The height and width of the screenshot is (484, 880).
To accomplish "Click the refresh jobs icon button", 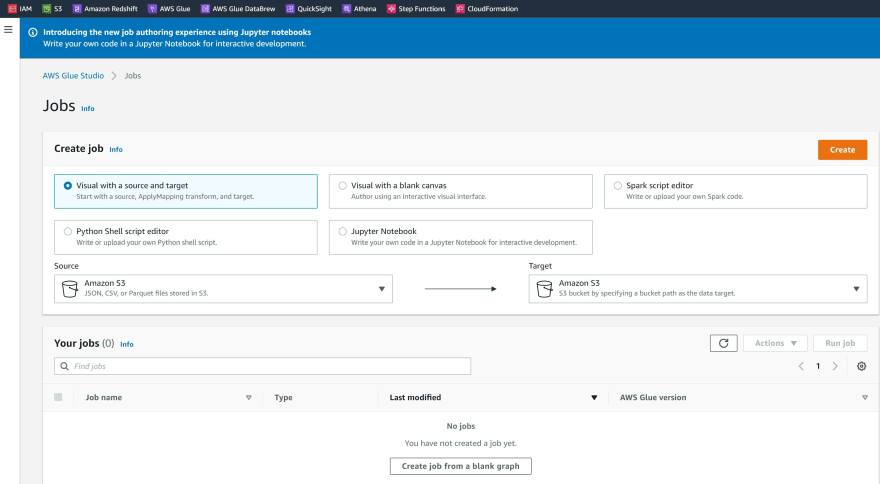I will click(723, 343).
